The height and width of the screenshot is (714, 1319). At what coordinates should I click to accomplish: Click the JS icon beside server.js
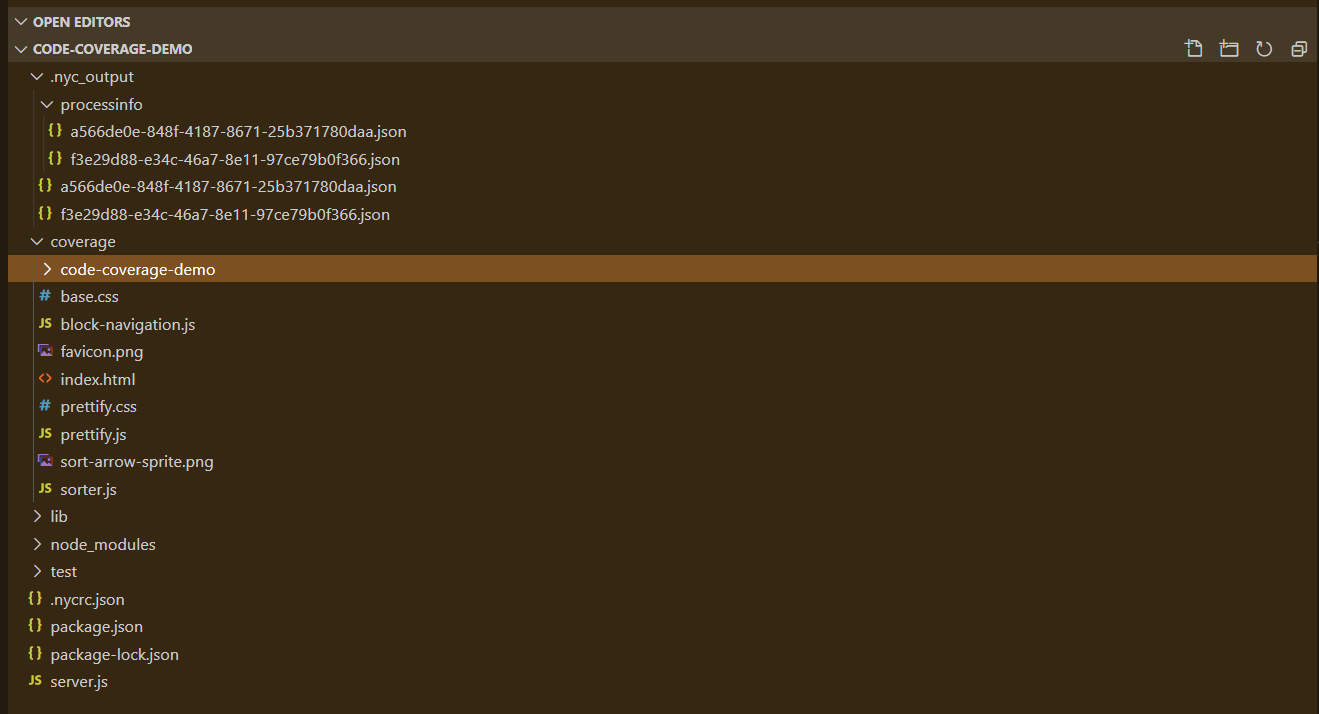tap(35, 681)
